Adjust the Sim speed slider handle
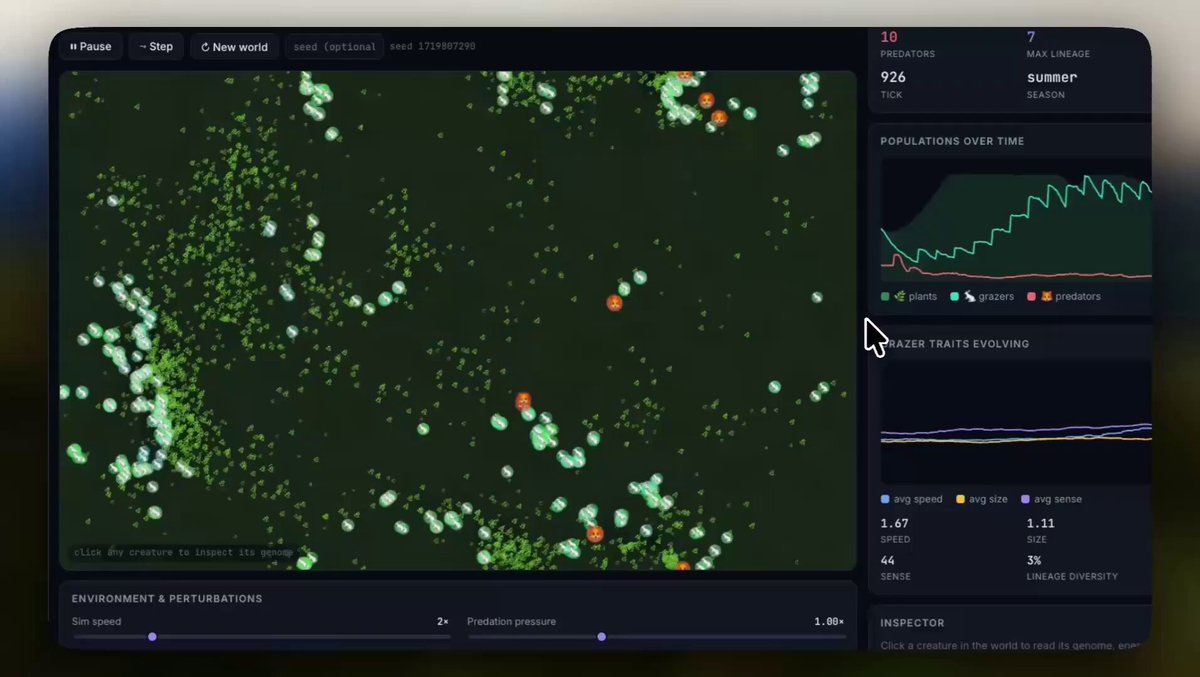 tap(152, 636)
